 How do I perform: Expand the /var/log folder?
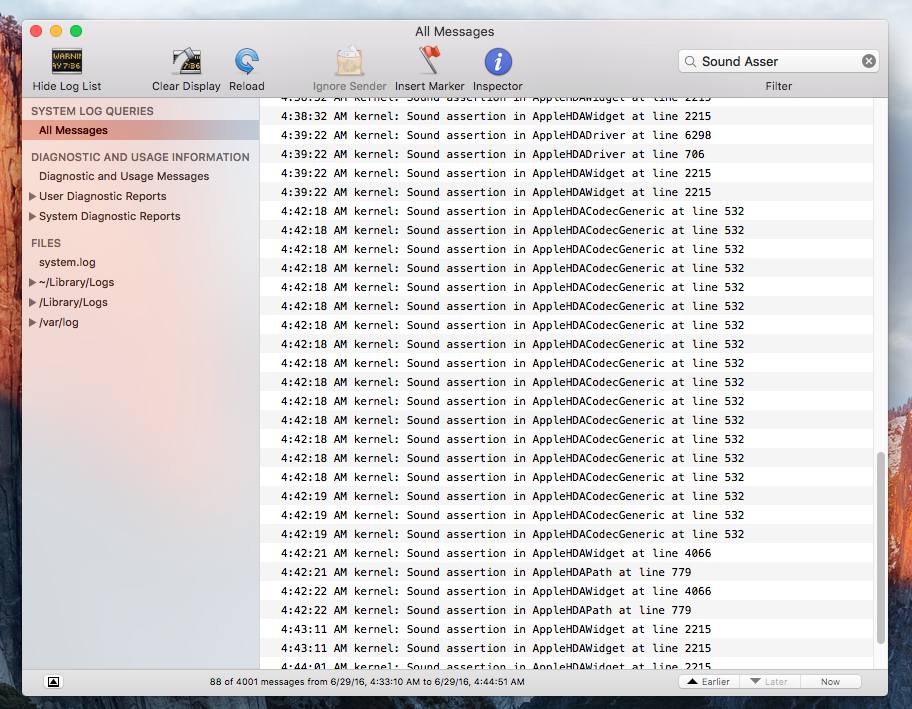click(33, 322)
